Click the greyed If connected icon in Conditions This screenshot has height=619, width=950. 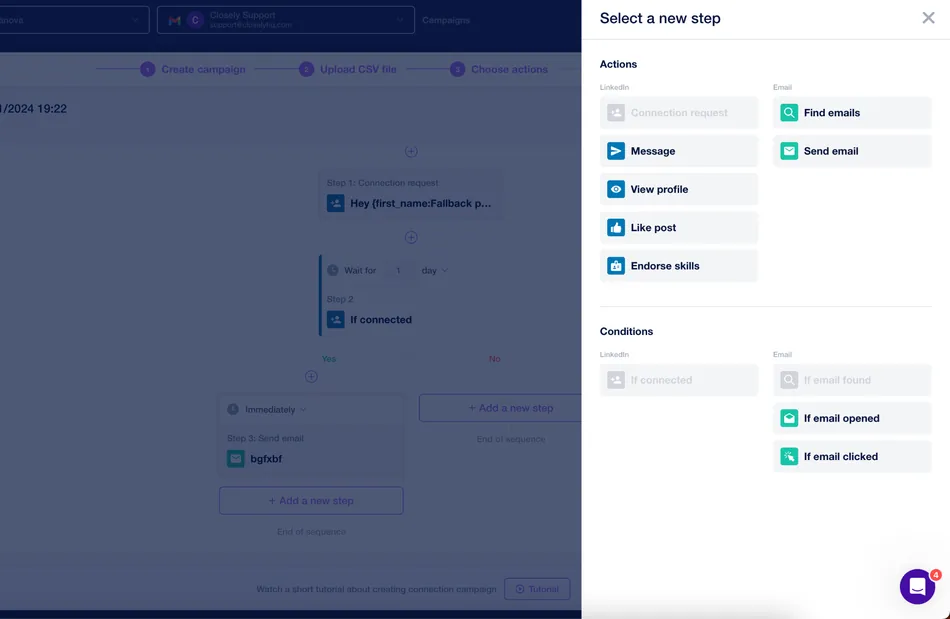[x=616, y=380]
